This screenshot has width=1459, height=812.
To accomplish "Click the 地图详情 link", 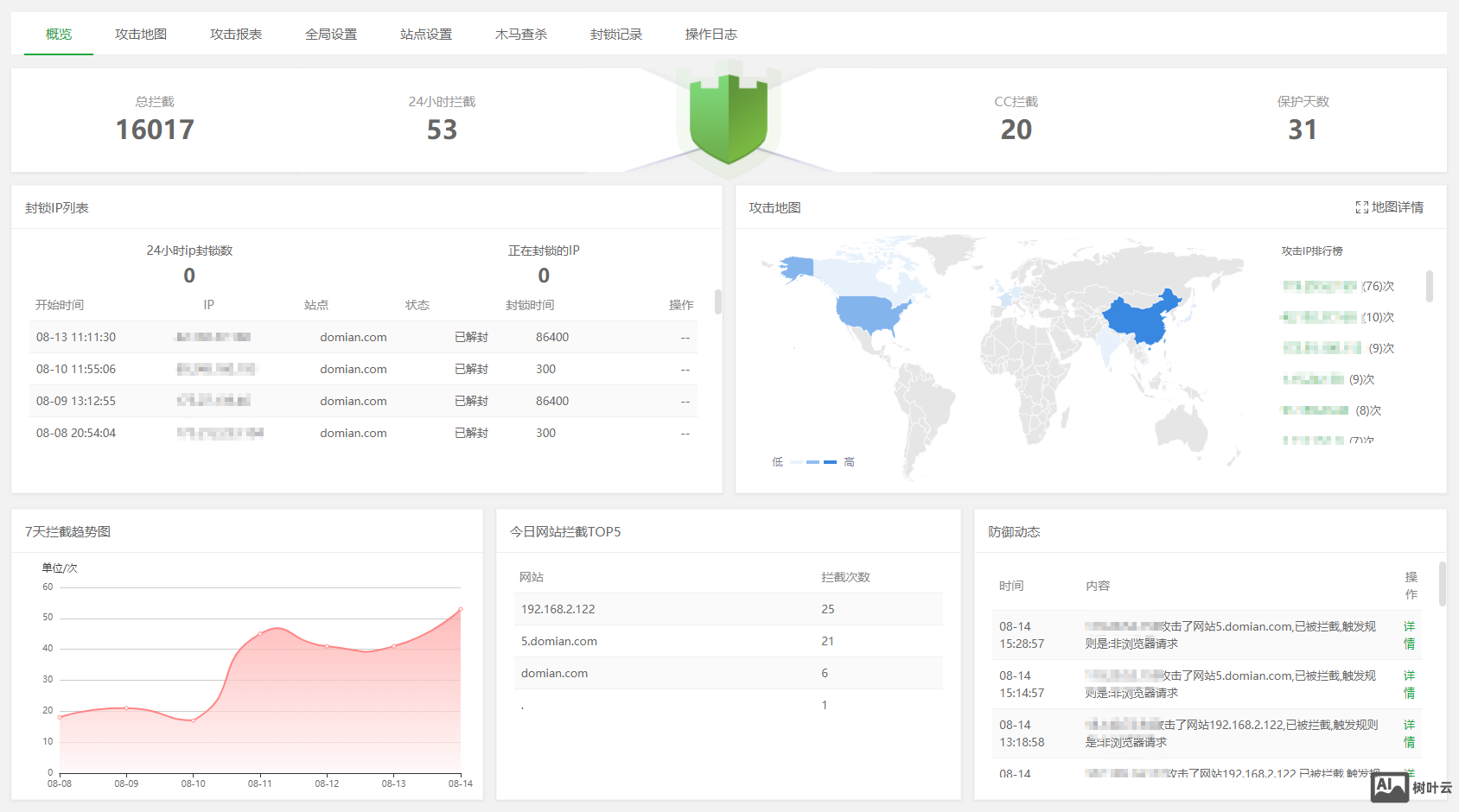I will click(x=1397, y=207).
